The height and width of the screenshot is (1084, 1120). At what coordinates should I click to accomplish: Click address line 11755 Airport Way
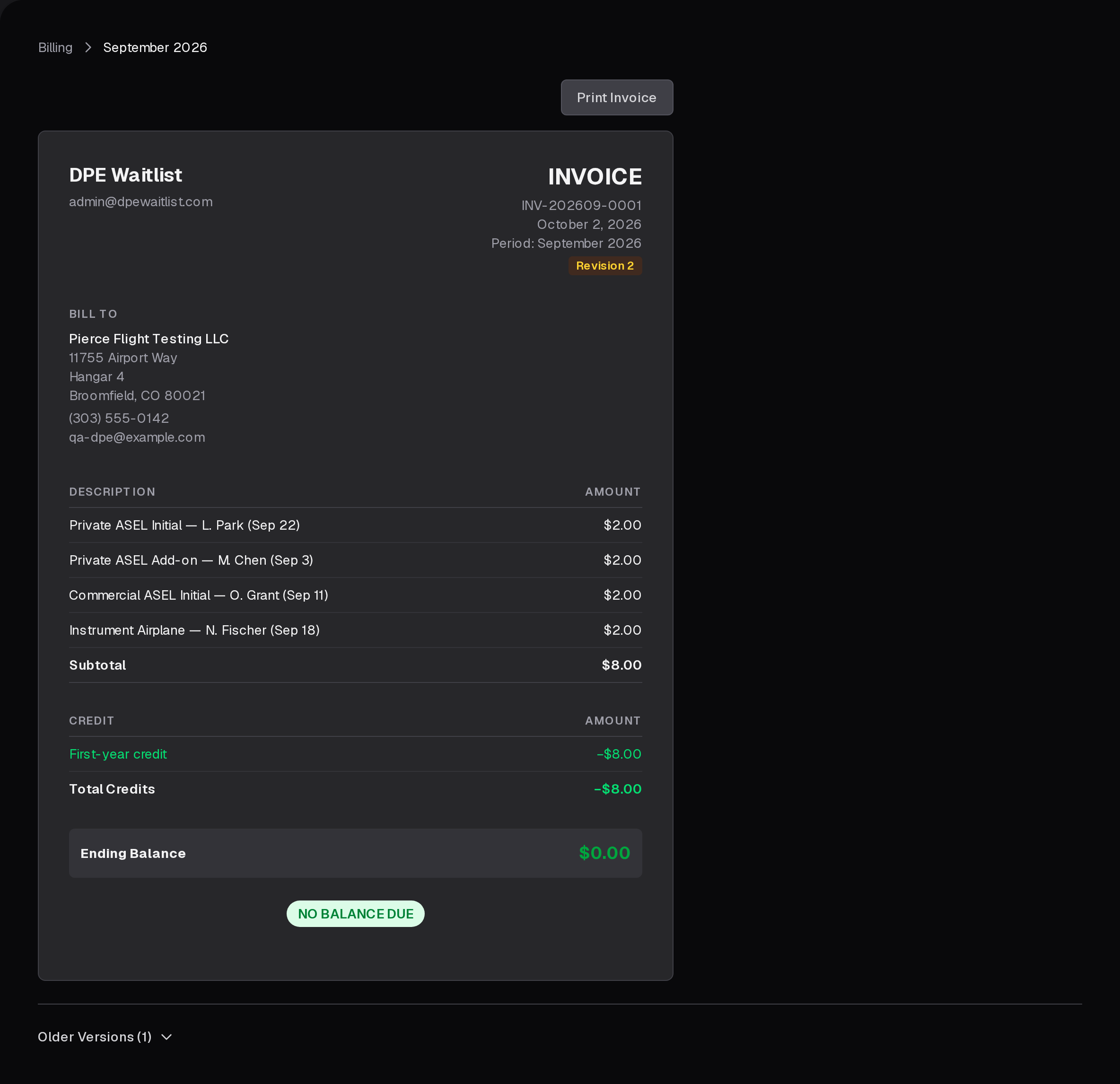pyautogui.click(x=123, y=358)
